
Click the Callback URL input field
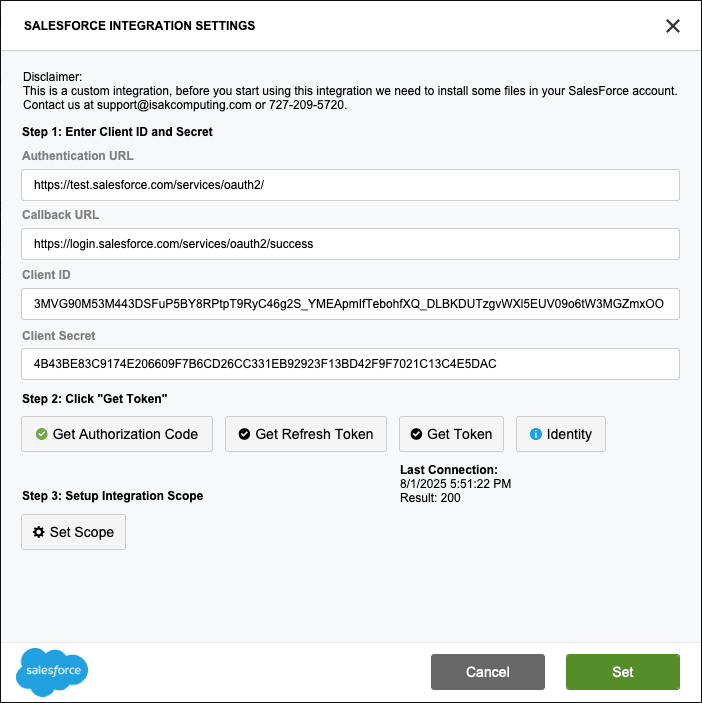click(x=350, y=244)
